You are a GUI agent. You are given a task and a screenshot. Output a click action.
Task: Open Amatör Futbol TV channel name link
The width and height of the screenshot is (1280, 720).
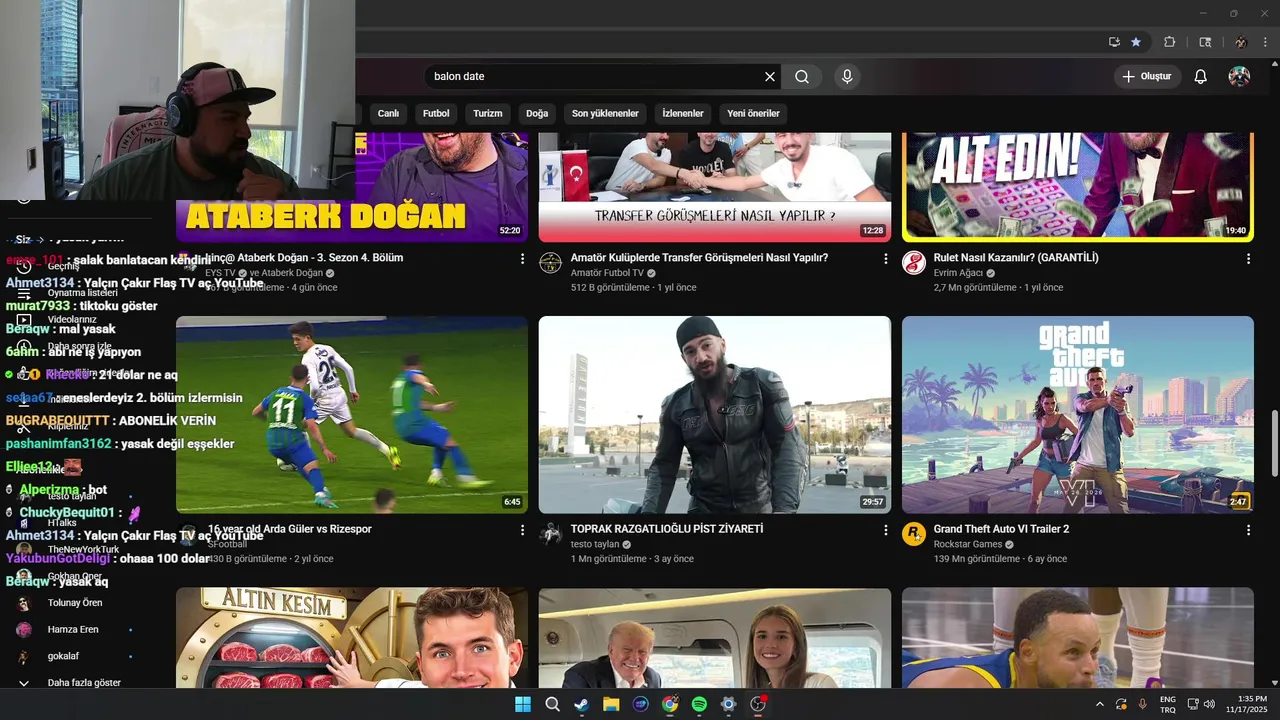(607, 273)
